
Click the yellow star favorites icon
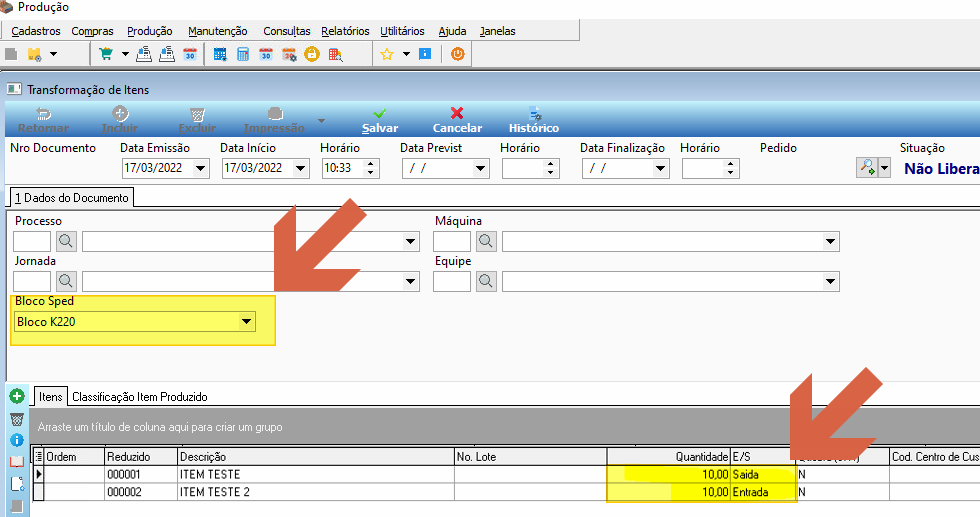point(387,54)
